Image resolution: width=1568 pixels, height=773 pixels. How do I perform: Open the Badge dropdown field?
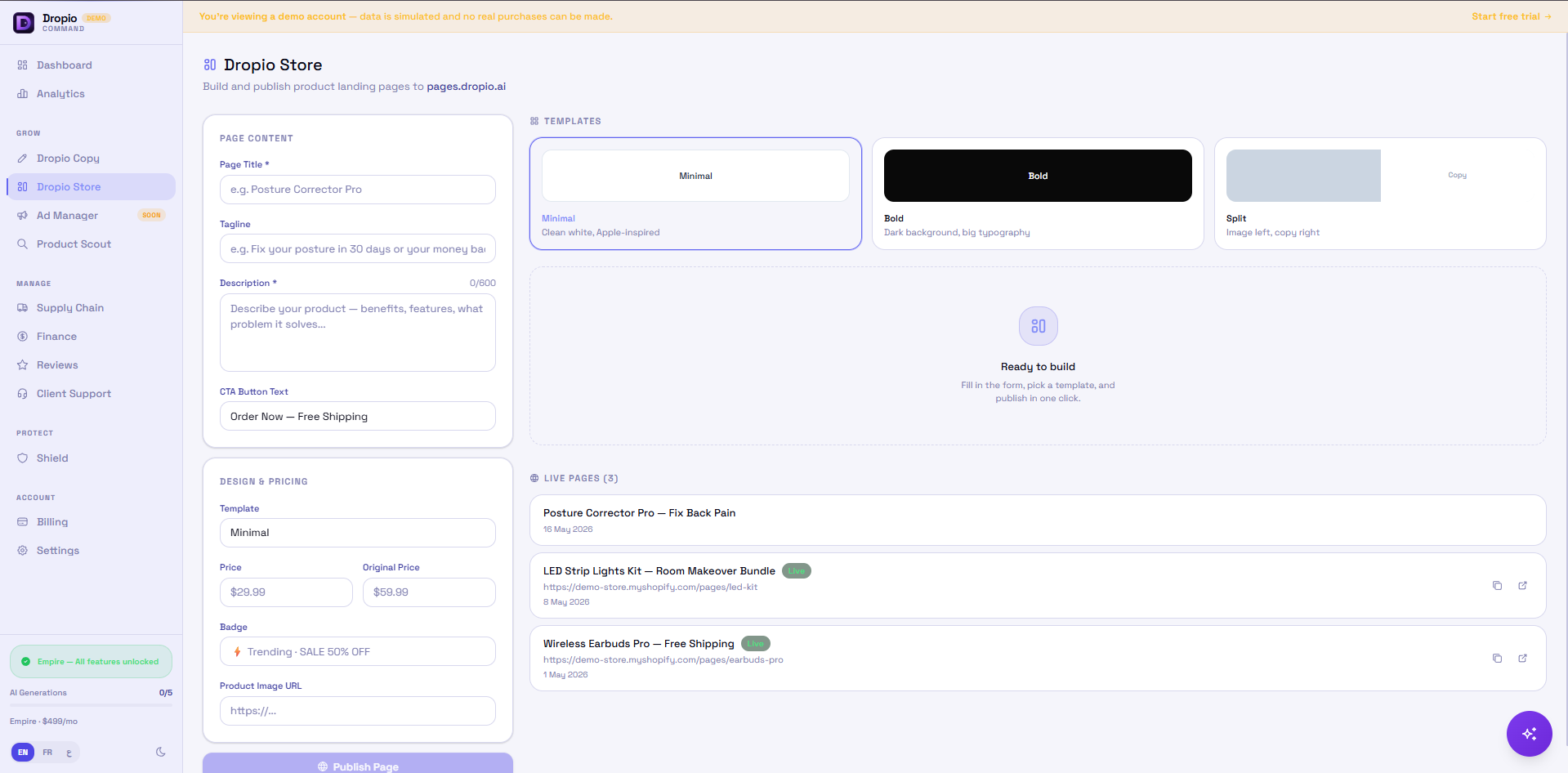pos(358,652)
